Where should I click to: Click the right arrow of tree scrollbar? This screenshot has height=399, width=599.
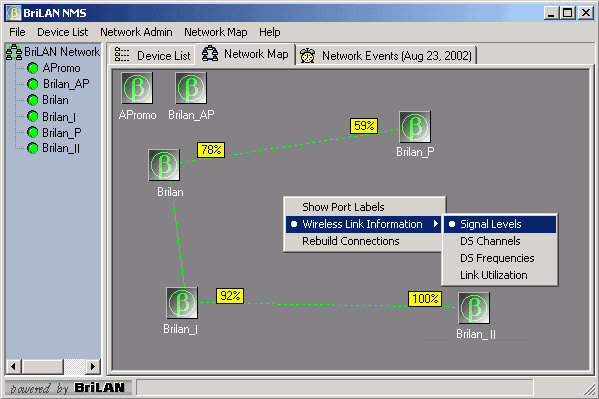(x=93, y=367)
